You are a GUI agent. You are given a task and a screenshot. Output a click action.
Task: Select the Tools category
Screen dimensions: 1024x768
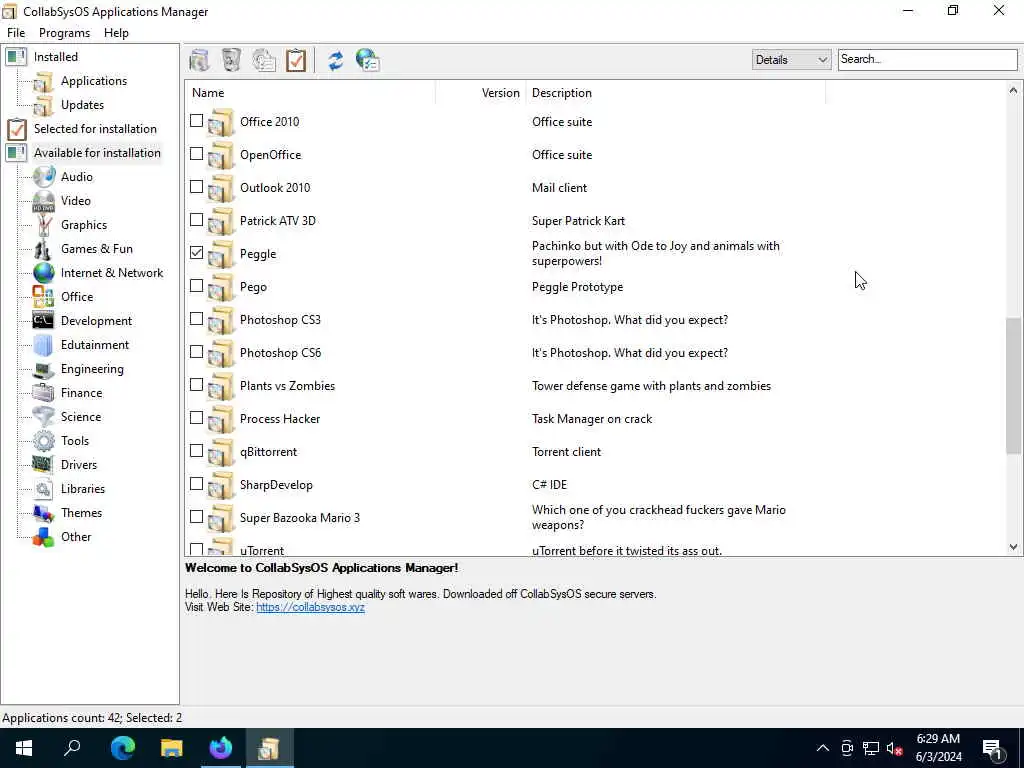click(74, 441)
